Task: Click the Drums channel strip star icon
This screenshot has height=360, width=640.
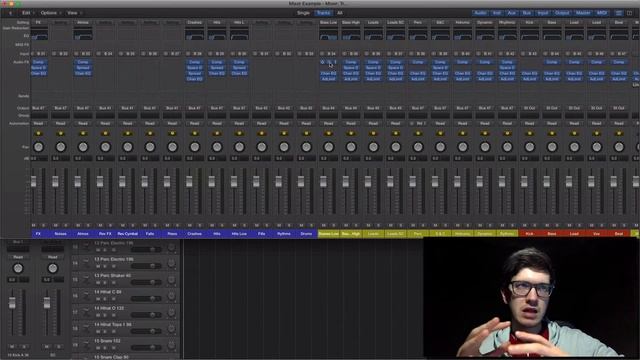Action: (x=306, y=133)
